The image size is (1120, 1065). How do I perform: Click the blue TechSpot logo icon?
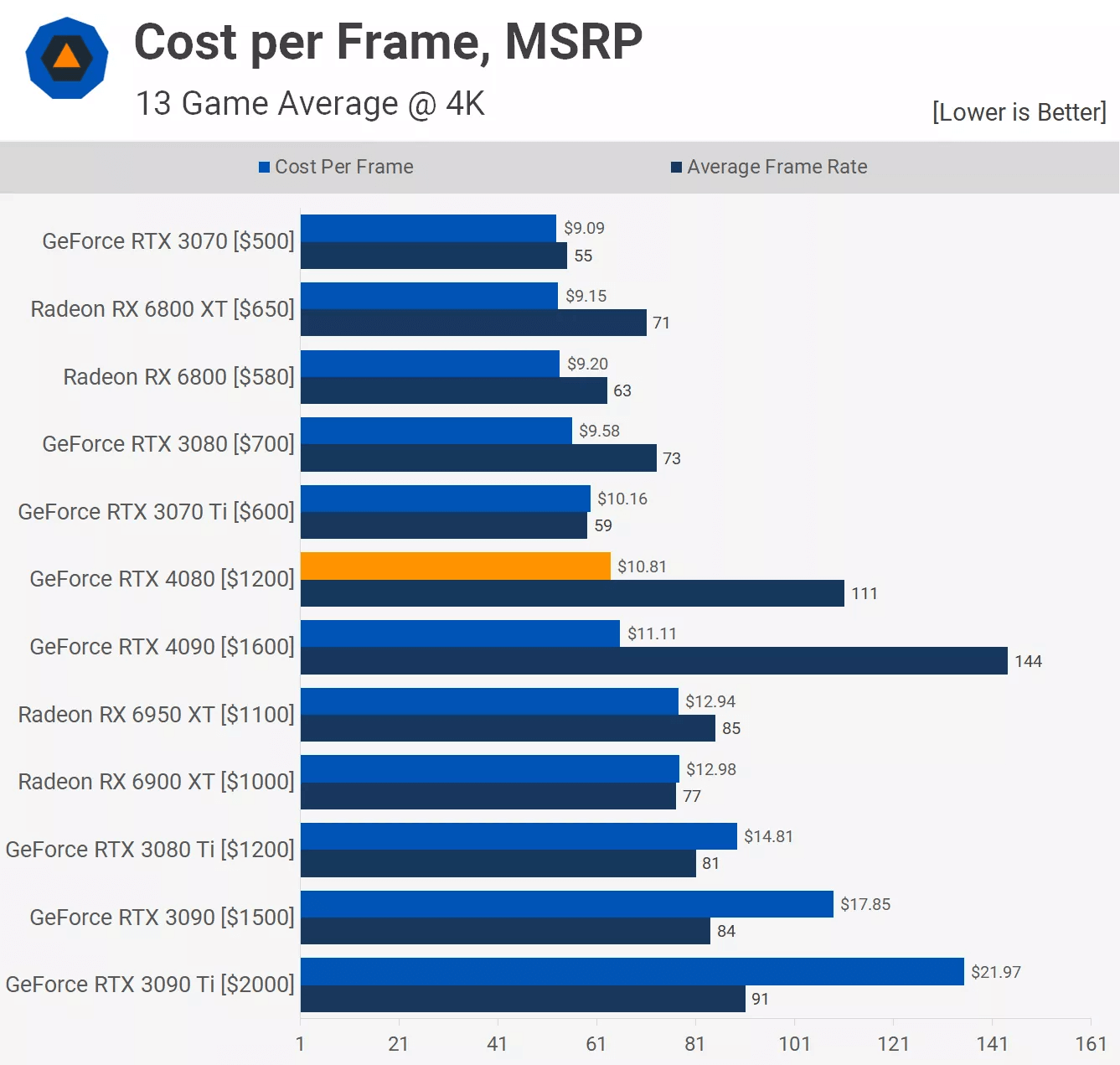(x=67, y=59)
